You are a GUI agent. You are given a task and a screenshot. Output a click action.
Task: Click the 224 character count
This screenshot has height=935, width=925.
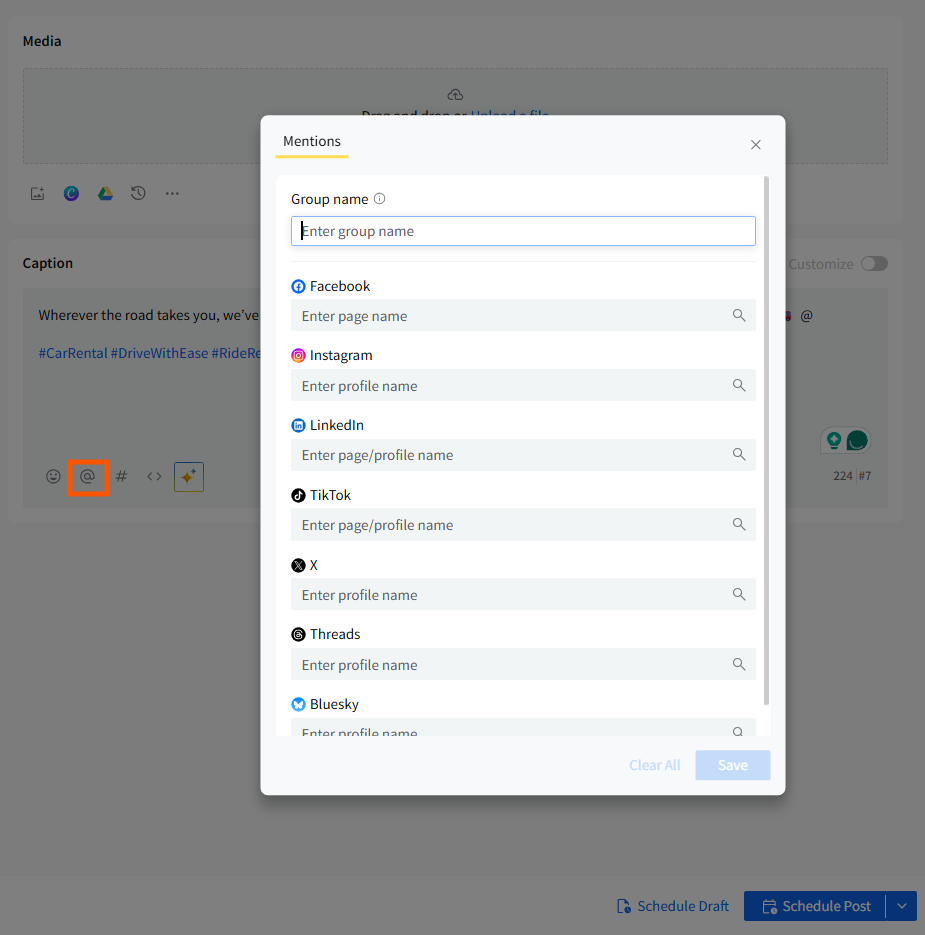(842, 476)
